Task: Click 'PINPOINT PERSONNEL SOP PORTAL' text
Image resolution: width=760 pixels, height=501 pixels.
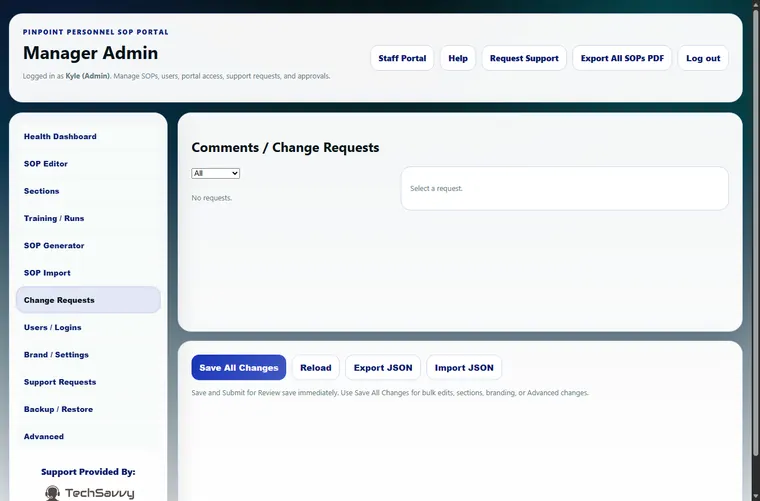Action: [95, 32]
